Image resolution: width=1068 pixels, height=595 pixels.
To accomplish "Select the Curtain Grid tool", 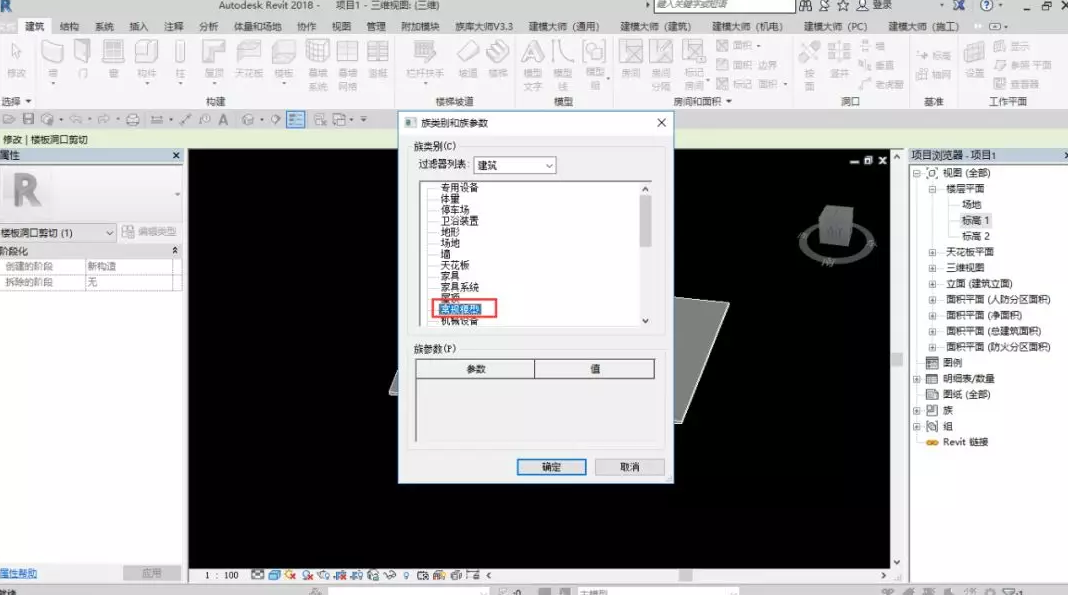I will click(347, 64).
